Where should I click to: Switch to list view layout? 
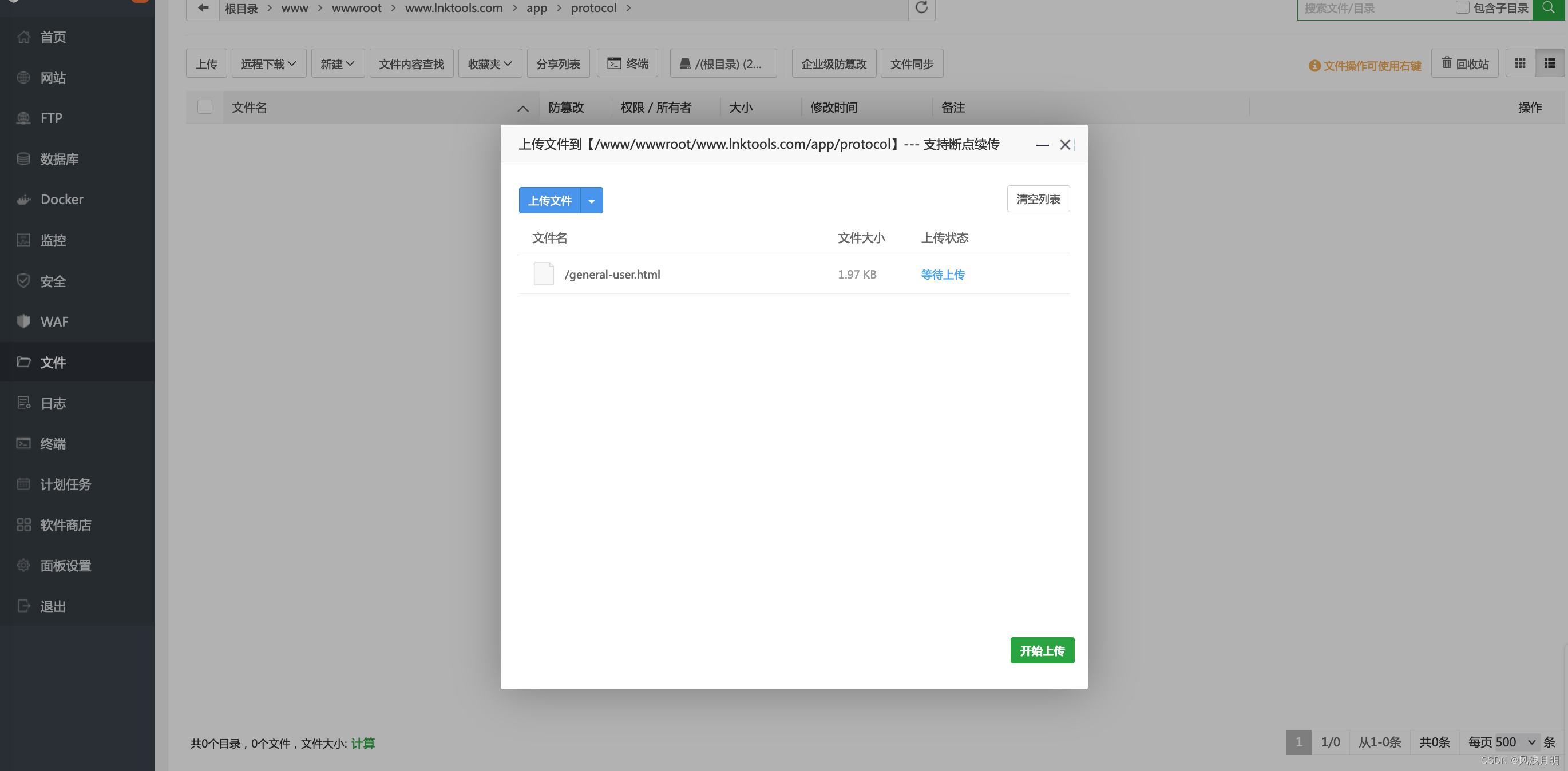(1549, 63)
